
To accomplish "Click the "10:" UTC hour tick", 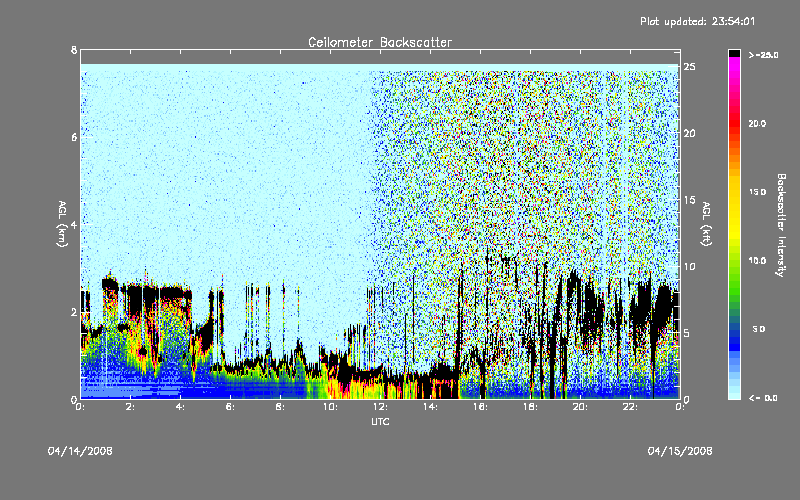I will (x=330, y=407).
